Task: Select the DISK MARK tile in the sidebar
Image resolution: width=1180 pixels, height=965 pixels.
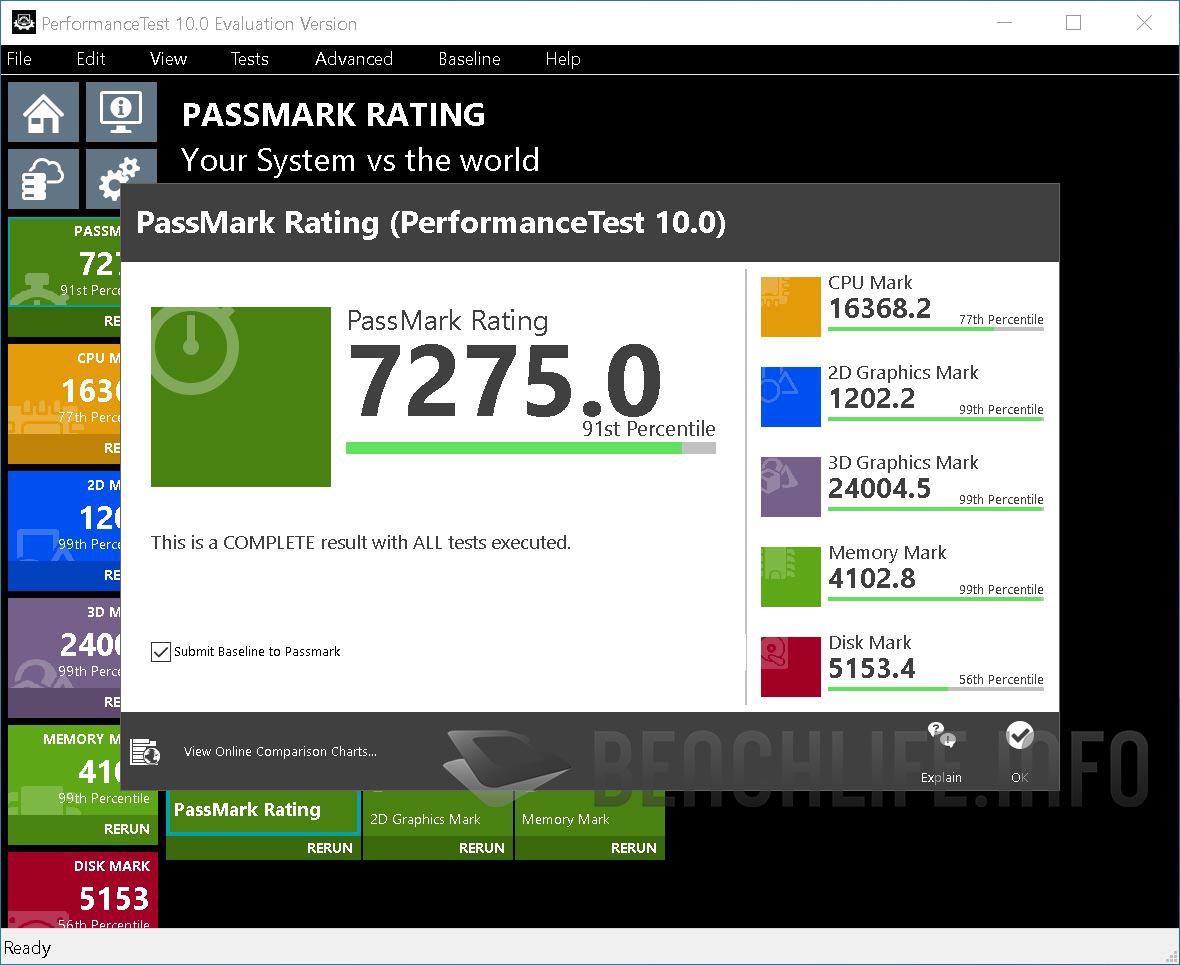Action: (x=82, y=890)
